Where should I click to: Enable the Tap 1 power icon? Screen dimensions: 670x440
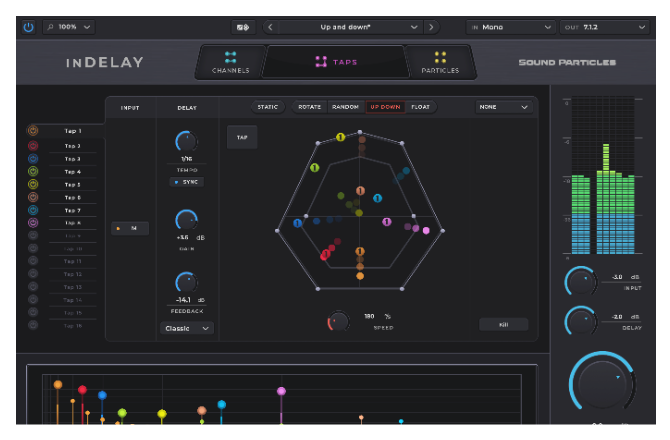point(33,131)
